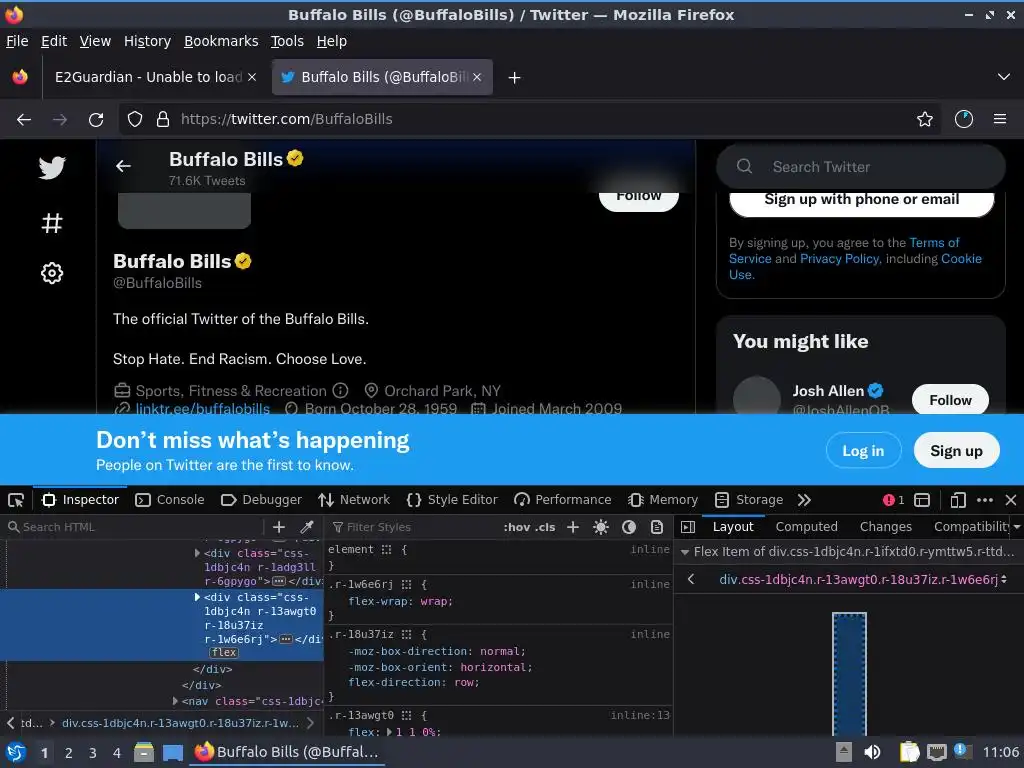Screen dimensions: 1024x768
Task: Show all inspector sidebar tabs dropdown
Action: point(1017,527)
